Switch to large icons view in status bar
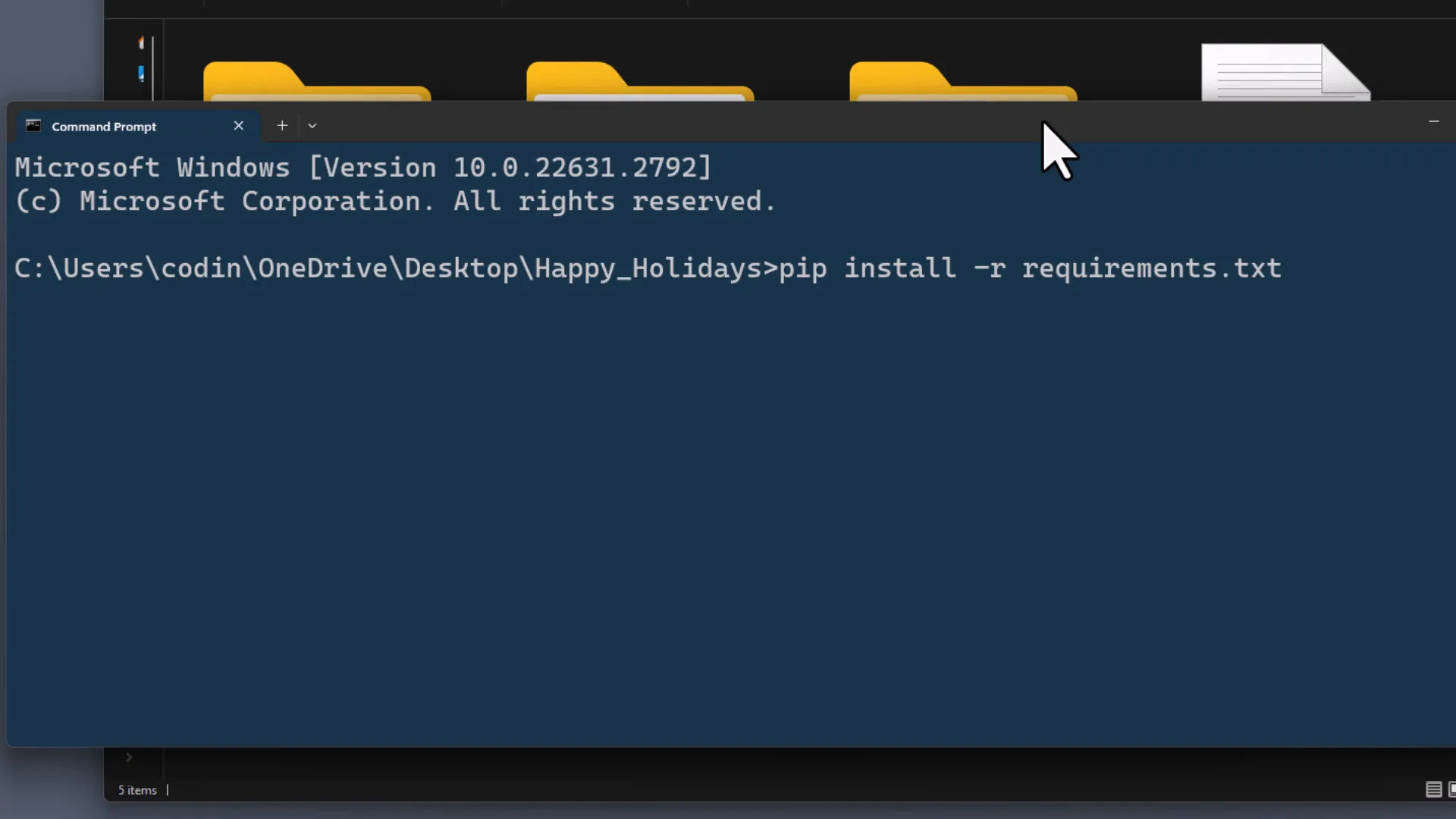Image resolution: width=1456 pixels, height=819 pixels. [x=1451, y=789]
